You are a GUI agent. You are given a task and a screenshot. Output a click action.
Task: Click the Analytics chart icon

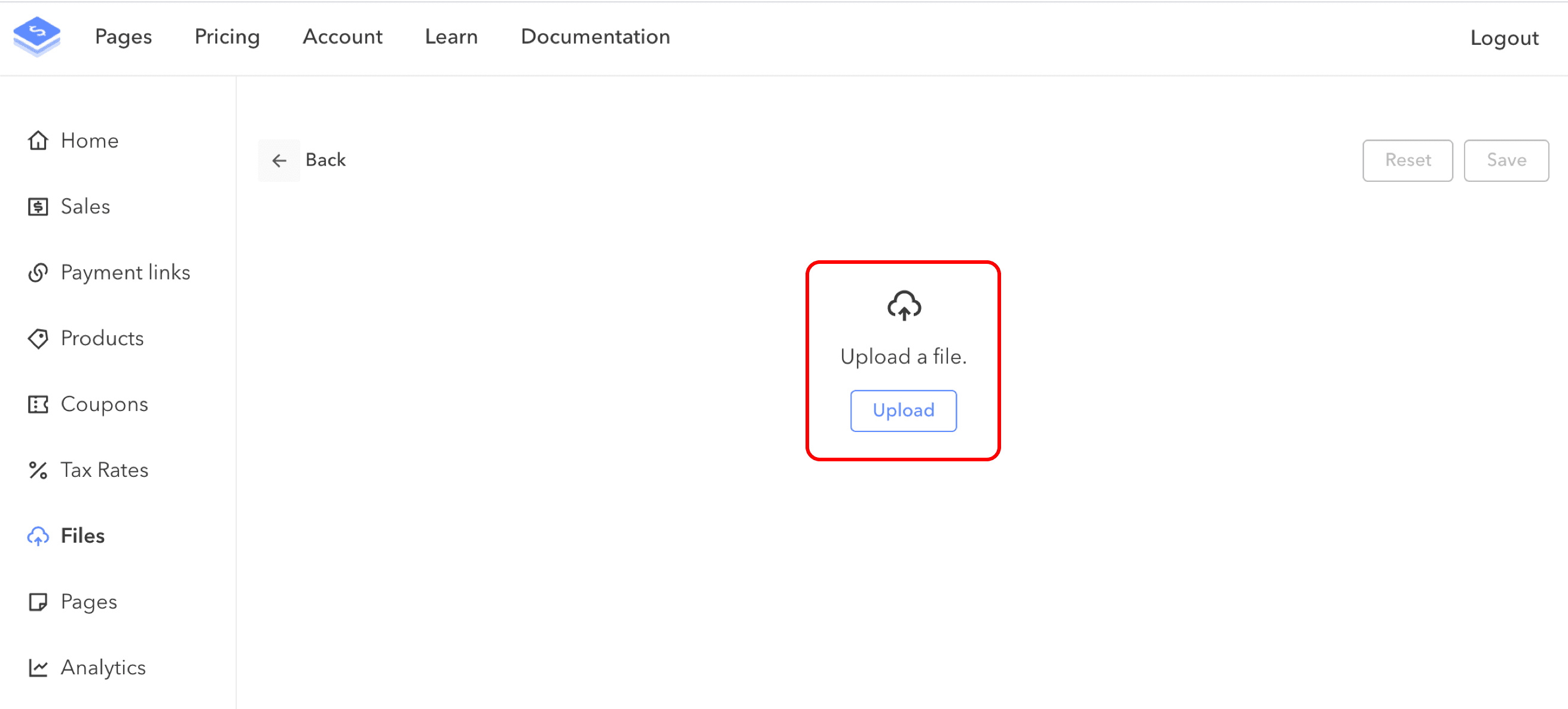[38, 668]
